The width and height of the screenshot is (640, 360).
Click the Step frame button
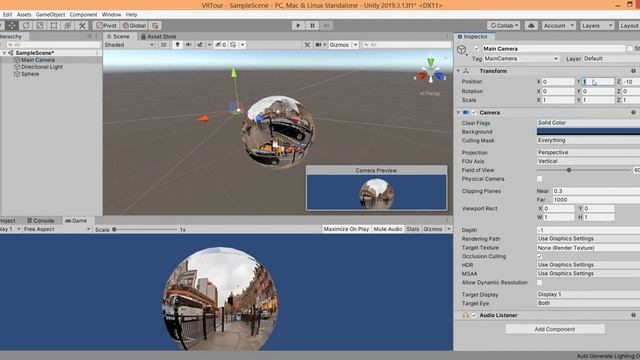tap(326, 25)
